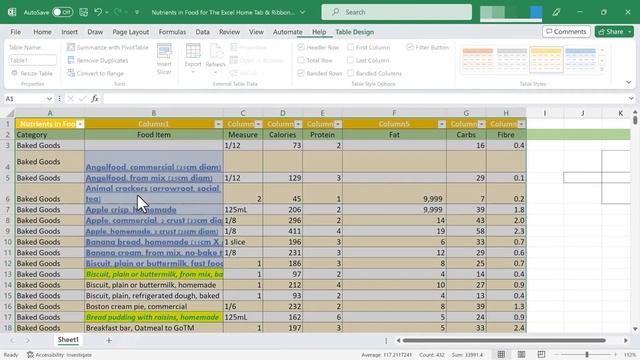Click Resize Table

coord(32,73)
